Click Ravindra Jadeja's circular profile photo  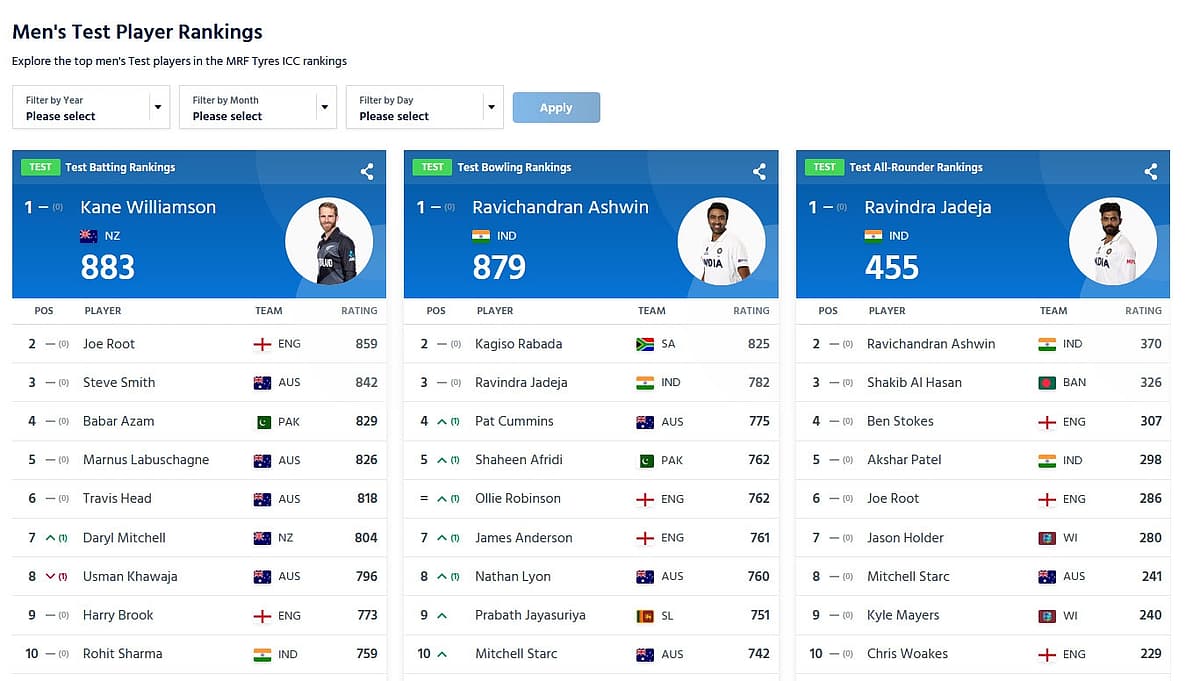pos(1113,241)
